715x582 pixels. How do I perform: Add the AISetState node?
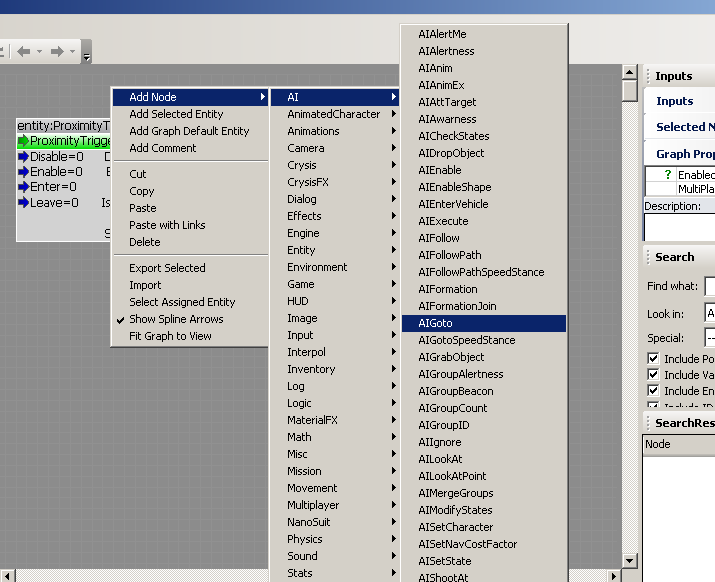click(x=484, y=561)
